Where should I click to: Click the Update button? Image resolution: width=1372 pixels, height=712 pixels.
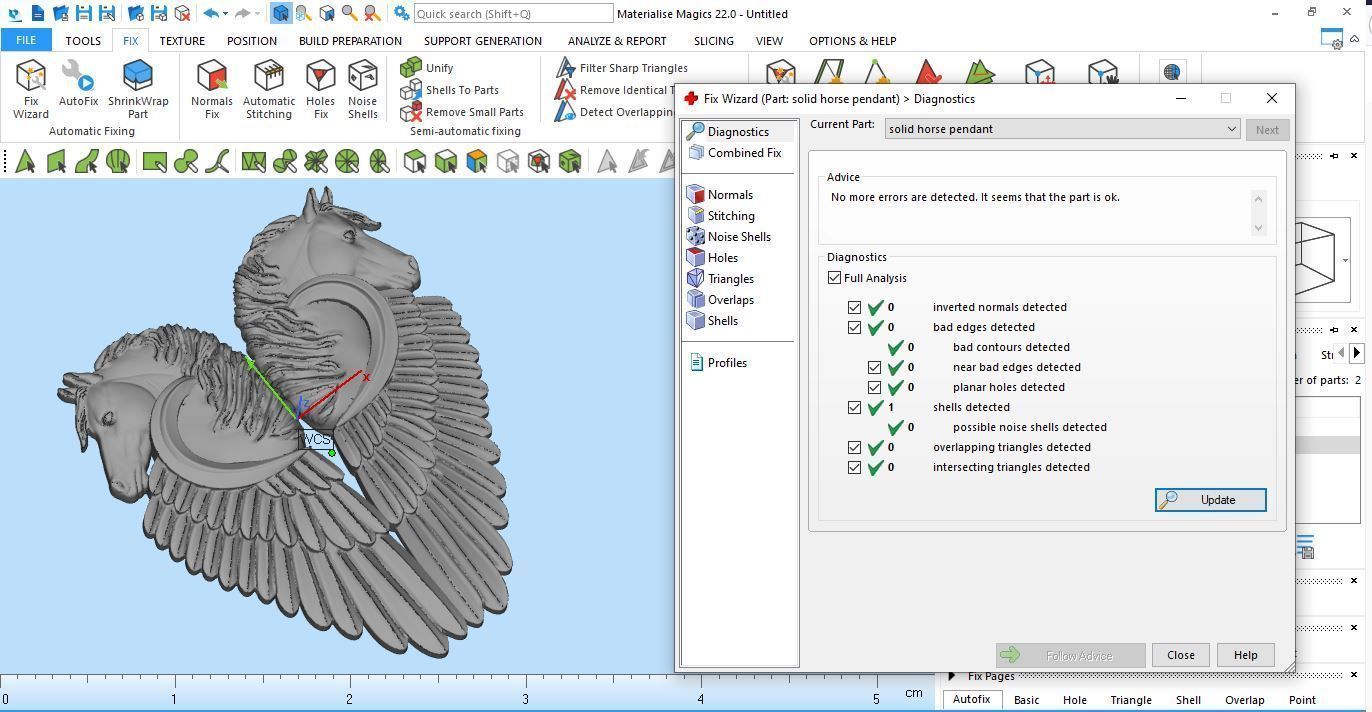tap(1210, 500)
